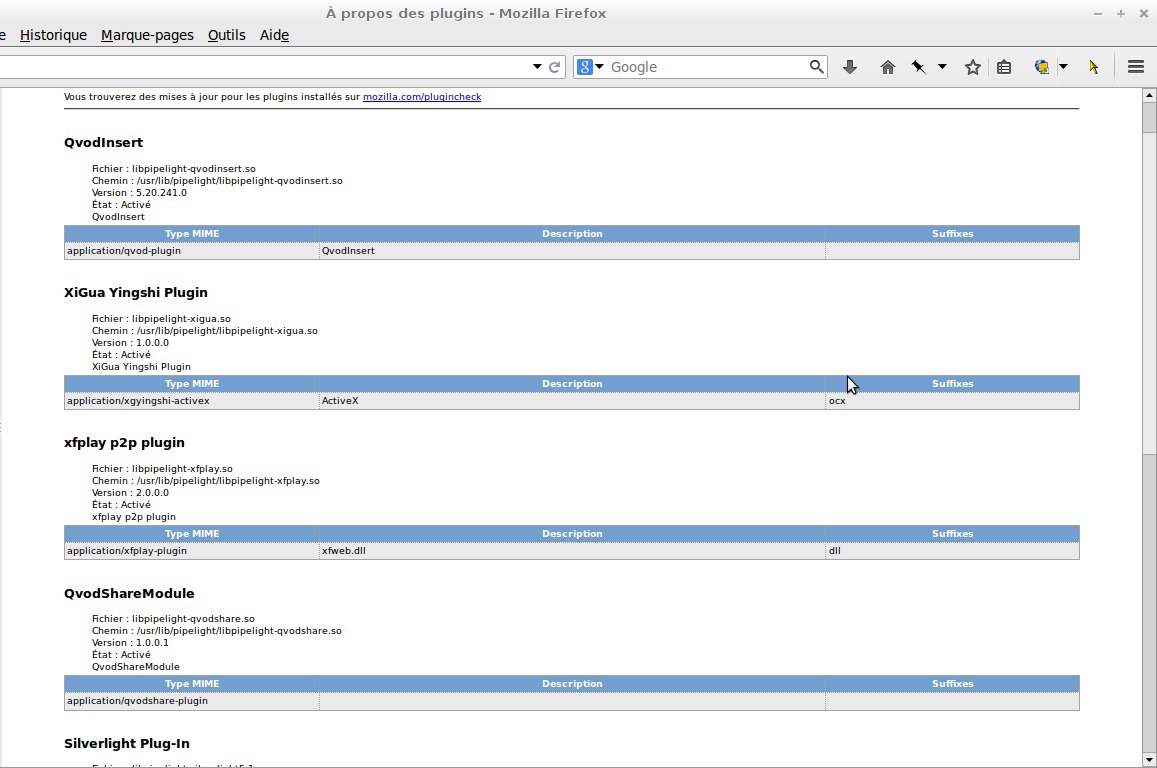Show bookmarks list icon
Screen dimensions: 1157x768
point(1004,67)
